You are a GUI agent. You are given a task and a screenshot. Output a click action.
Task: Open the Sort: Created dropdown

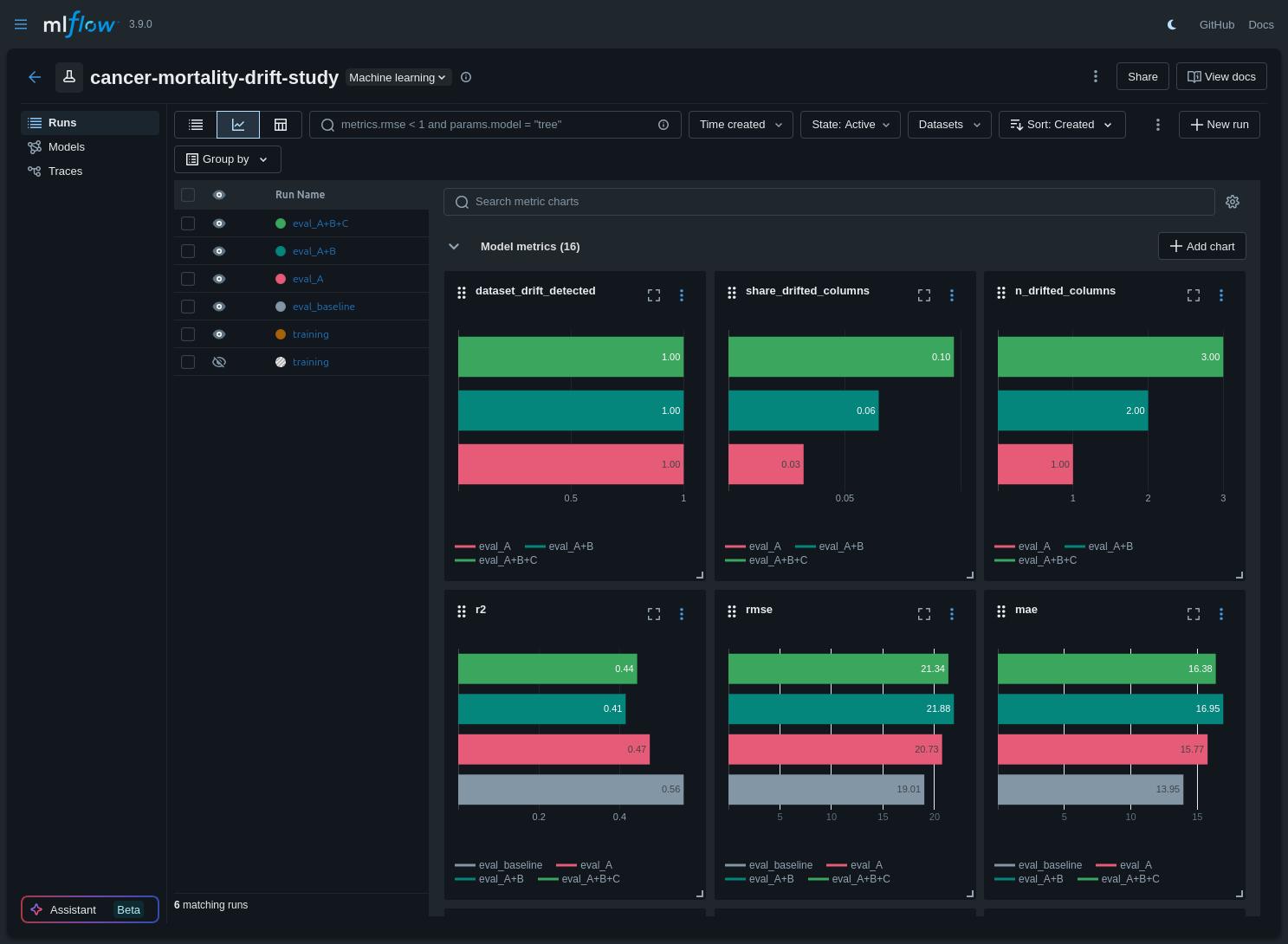1062,125
